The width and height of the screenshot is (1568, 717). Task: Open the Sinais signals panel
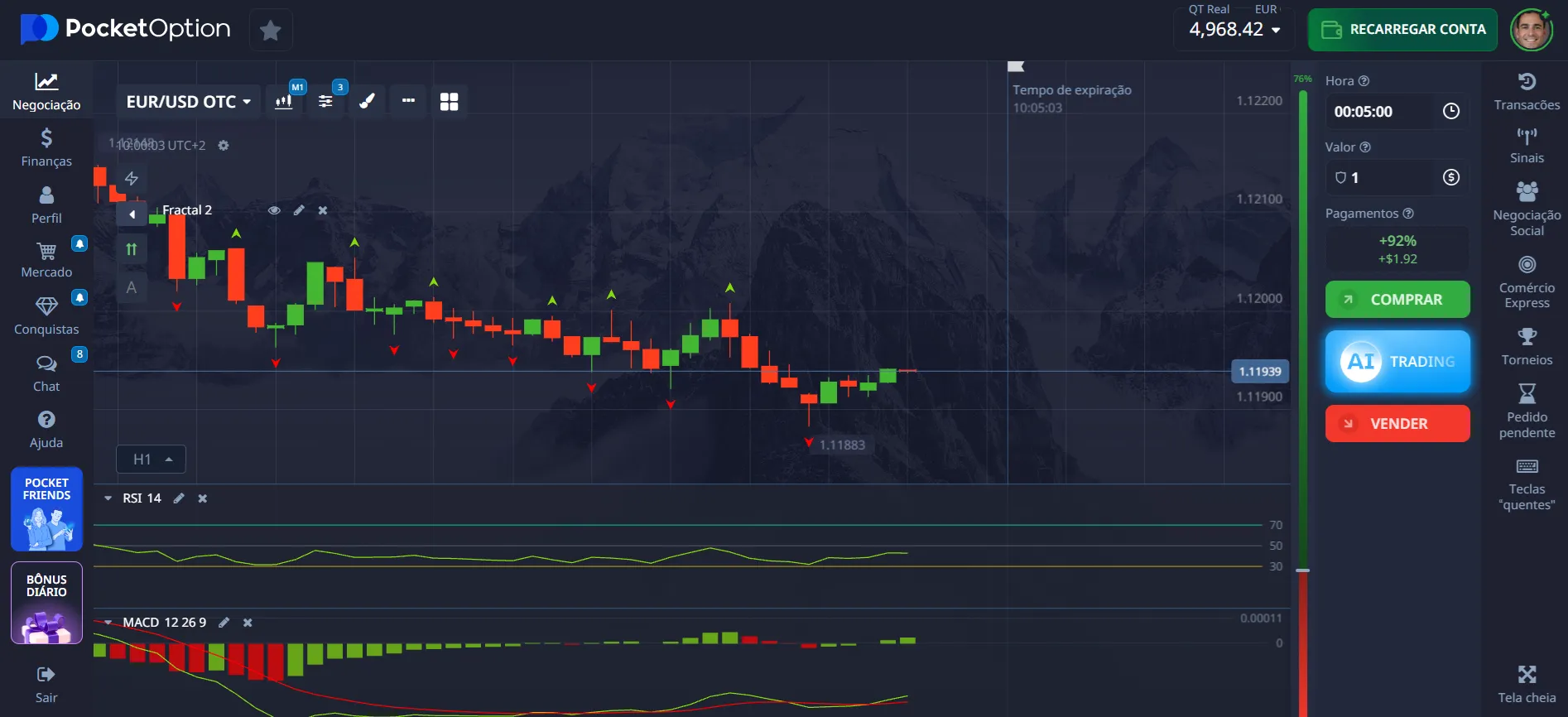(x=1527, y=145)
